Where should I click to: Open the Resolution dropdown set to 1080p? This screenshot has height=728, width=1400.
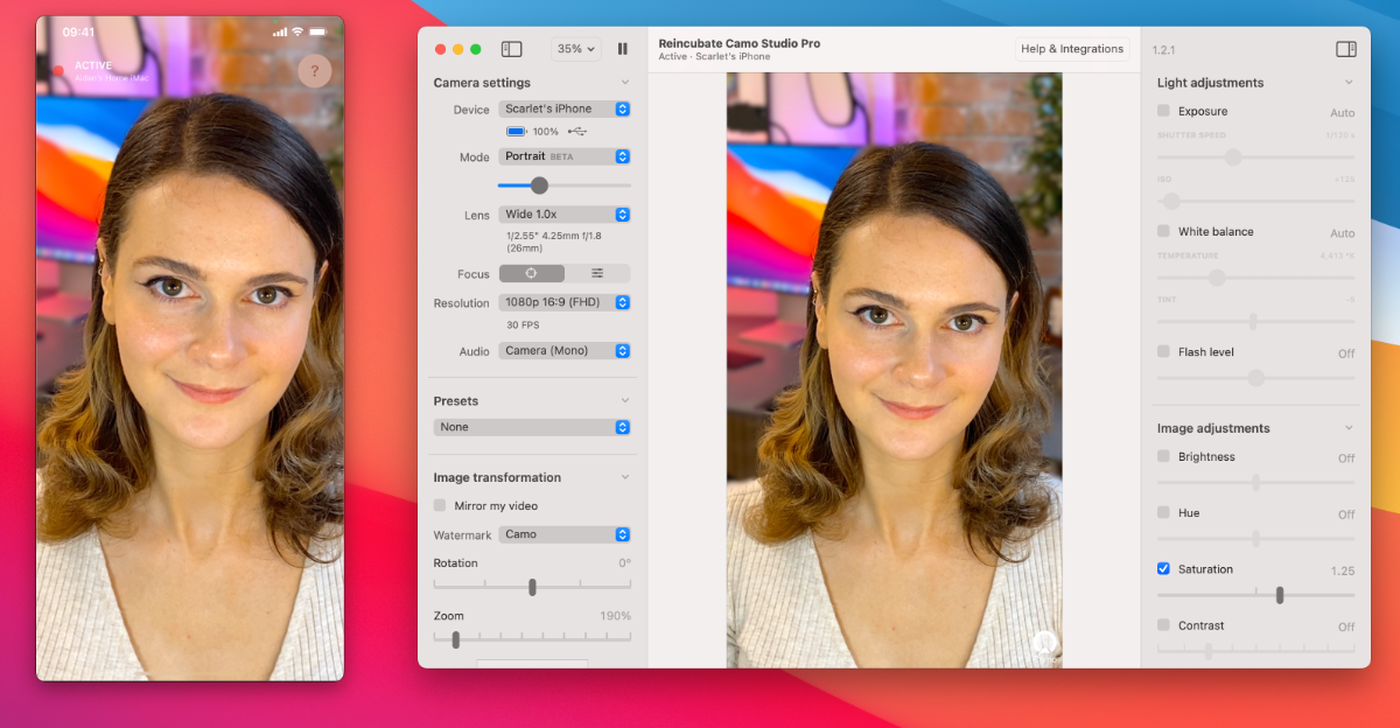(565, 302)
